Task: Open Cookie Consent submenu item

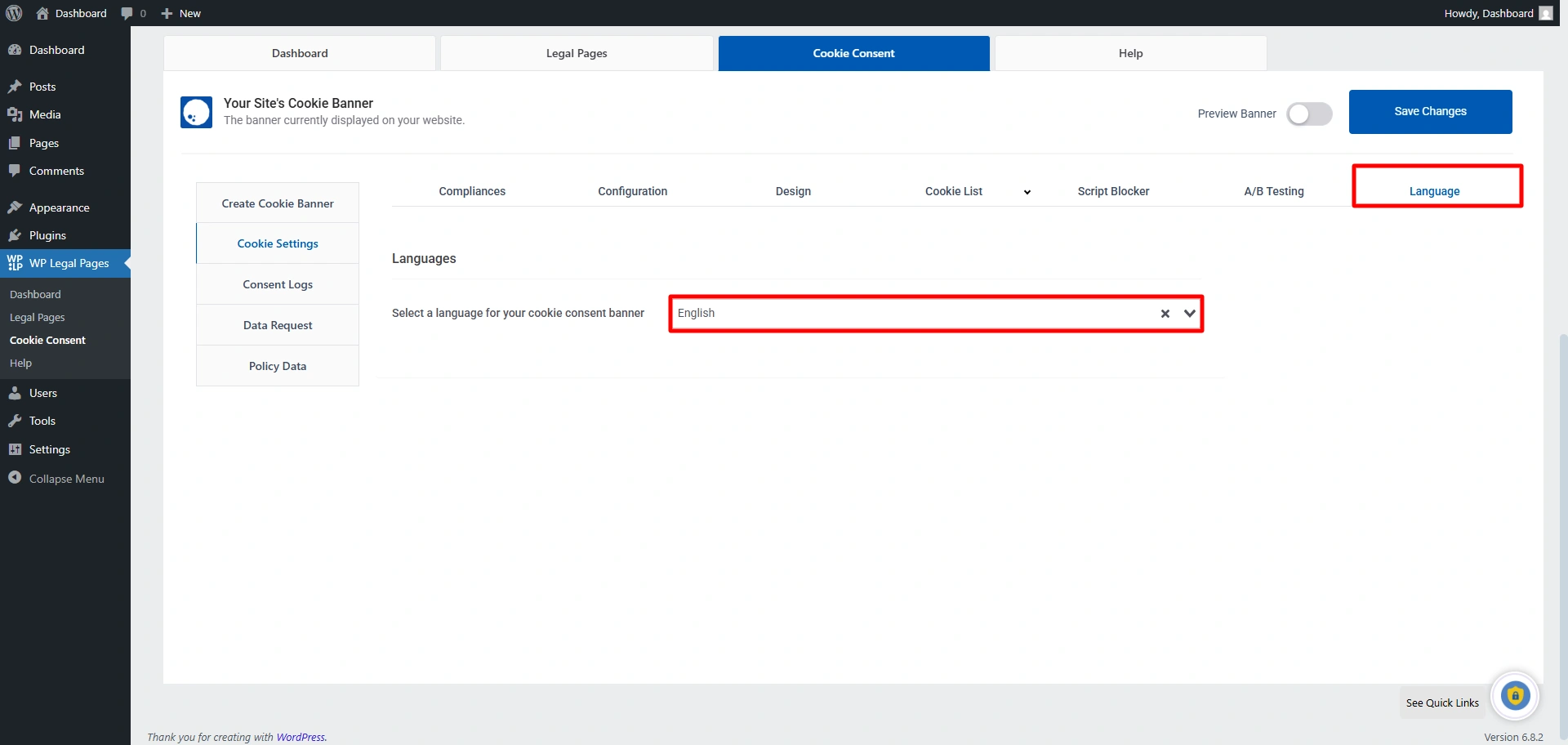Action: pos(47,340)
